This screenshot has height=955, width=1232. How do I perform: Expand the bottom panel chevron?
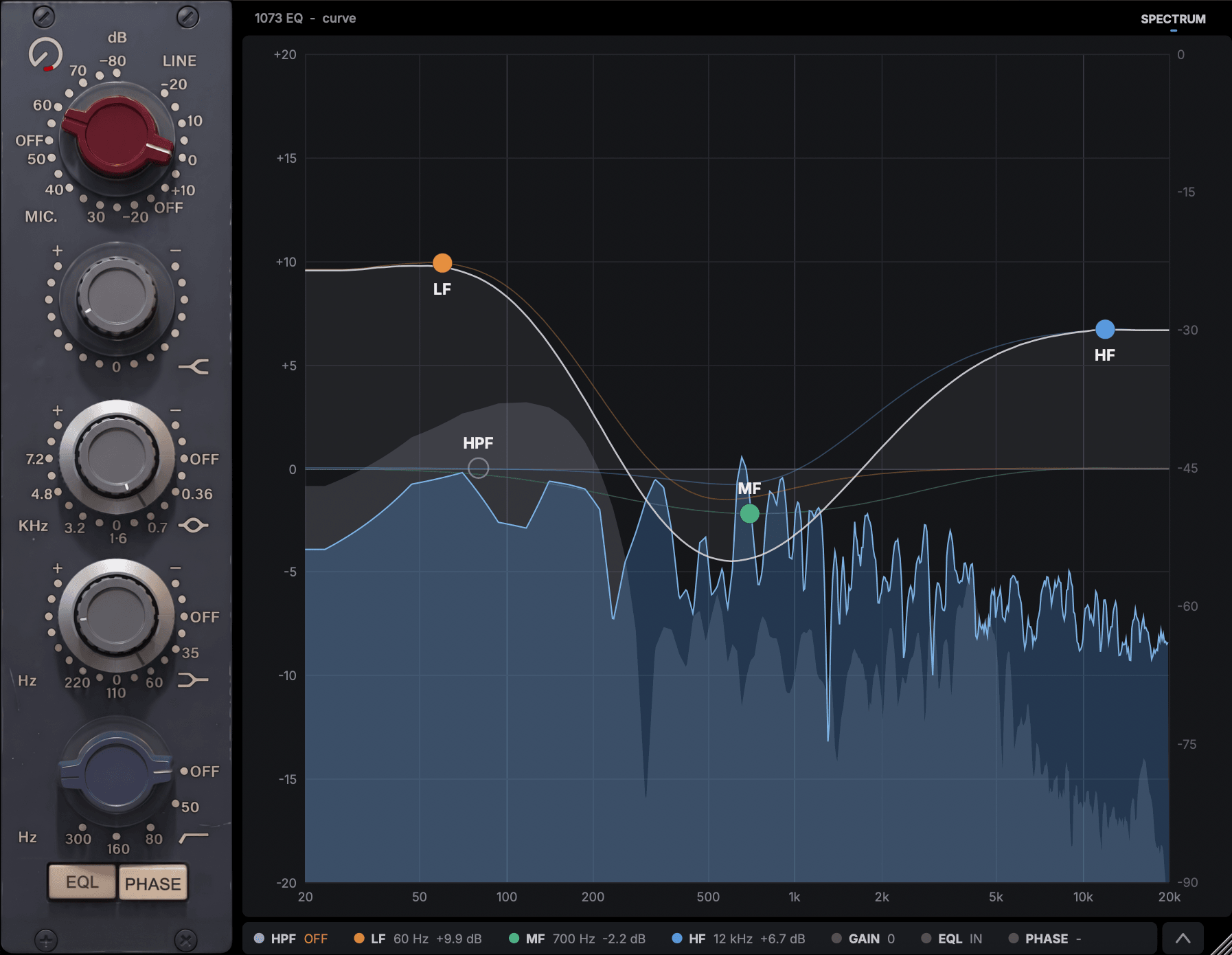pos(1183,939)
